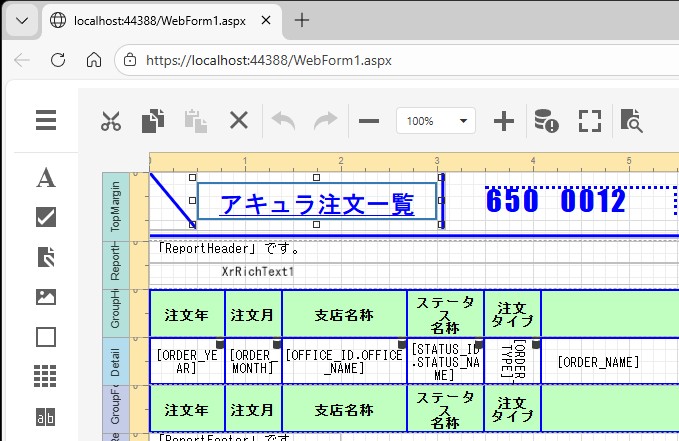
Task: Click the Cut scissors icon
Action: (111, 121)
